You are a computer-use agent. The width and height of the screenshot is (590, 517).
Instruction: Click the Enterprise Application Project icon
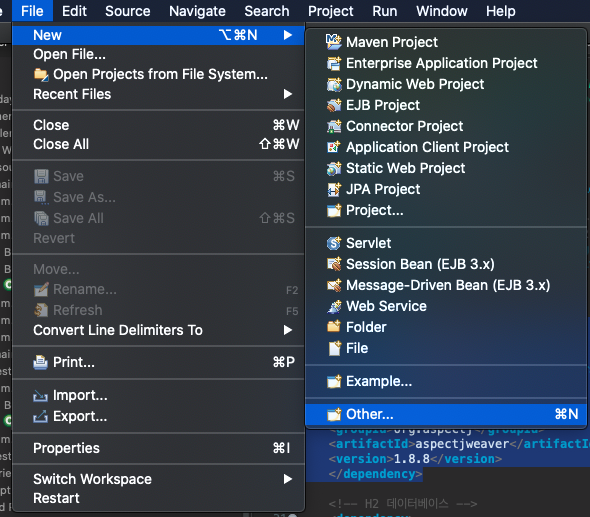[334, 63]
